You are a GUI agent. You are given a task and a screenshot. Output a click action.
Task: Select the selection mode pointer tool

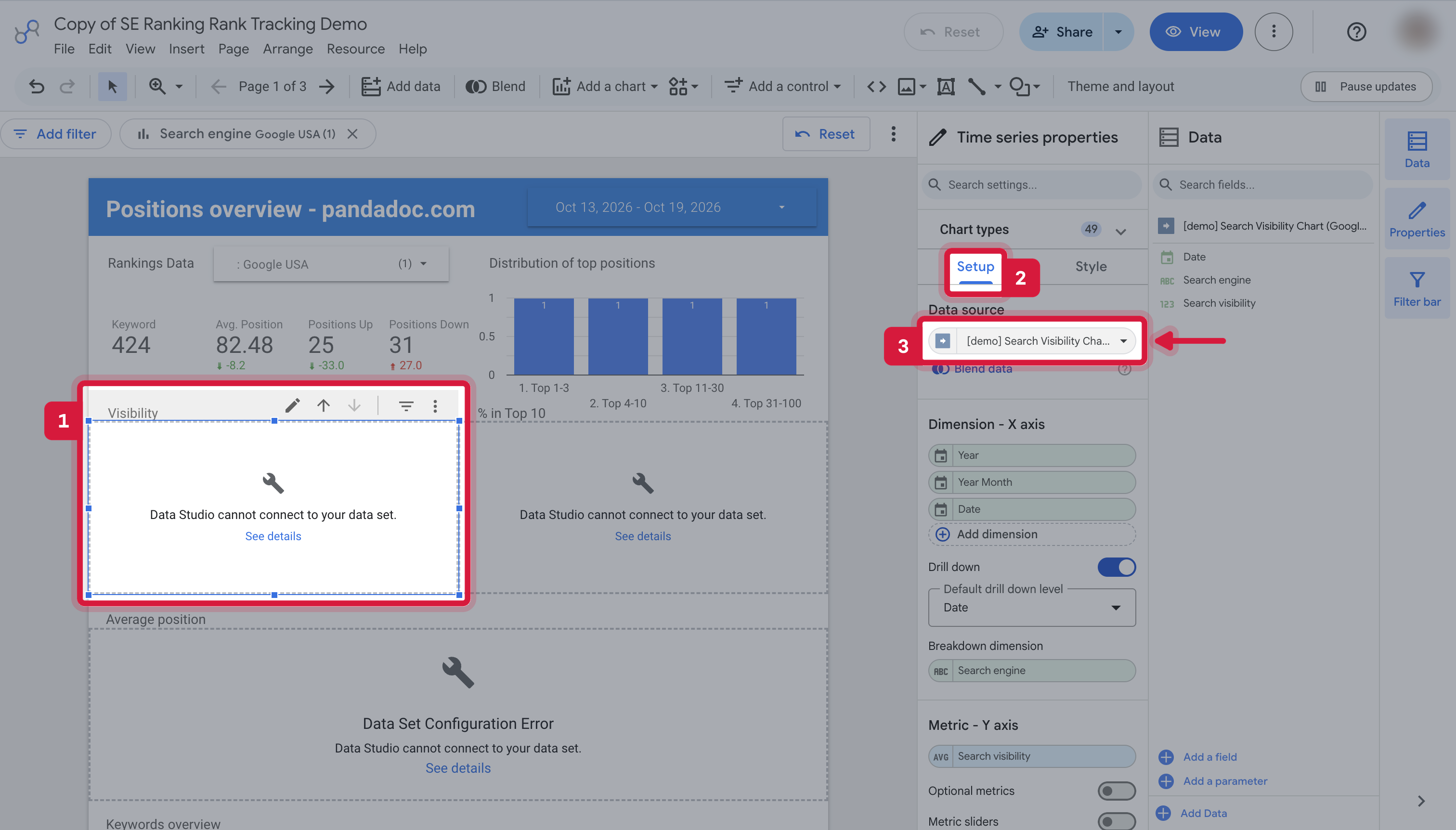pos(112,87)
